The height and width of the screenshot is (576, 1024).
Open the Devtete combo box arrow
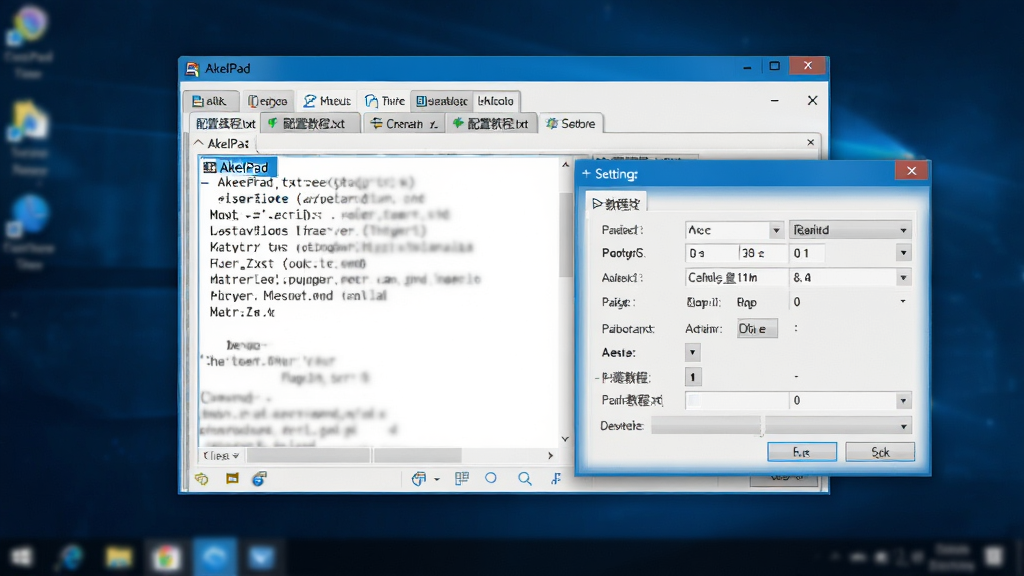click(903, 426)
